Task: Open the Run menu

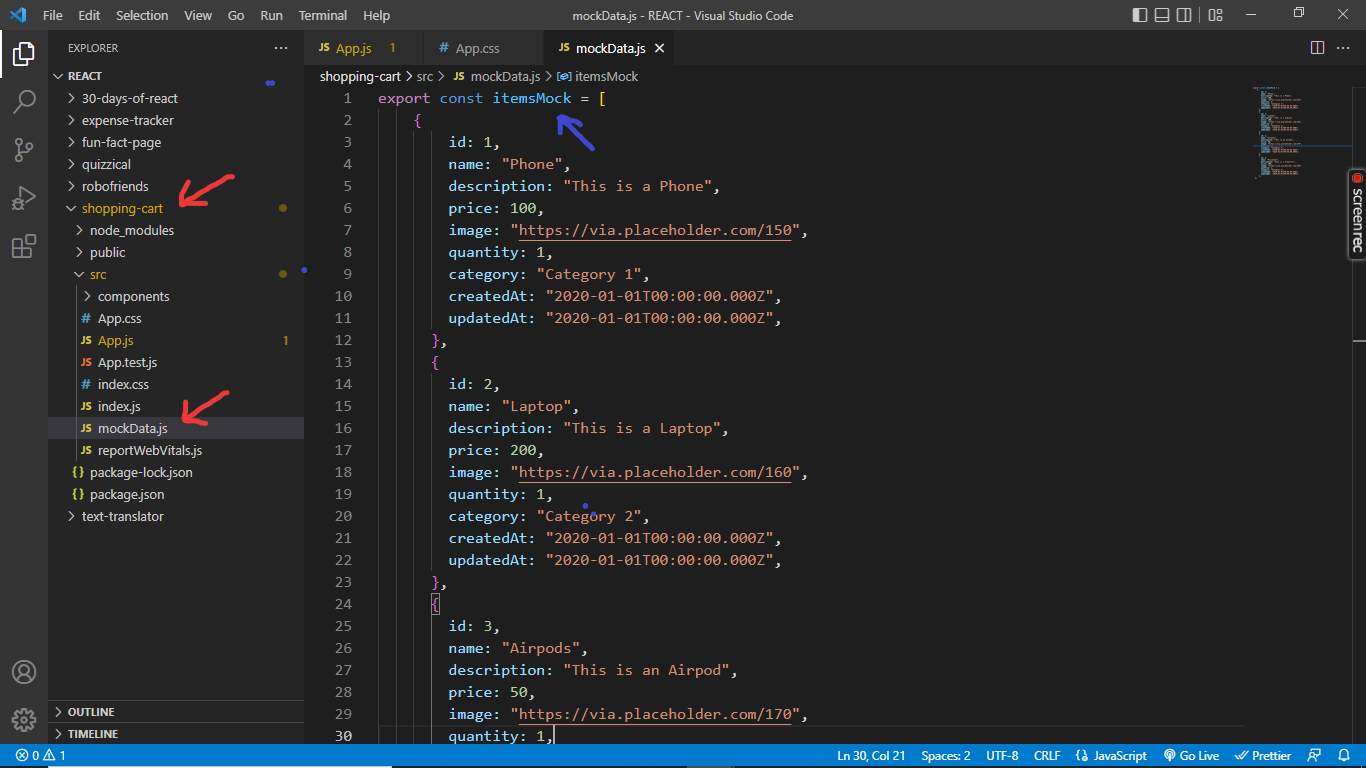Action: (271, 15)
